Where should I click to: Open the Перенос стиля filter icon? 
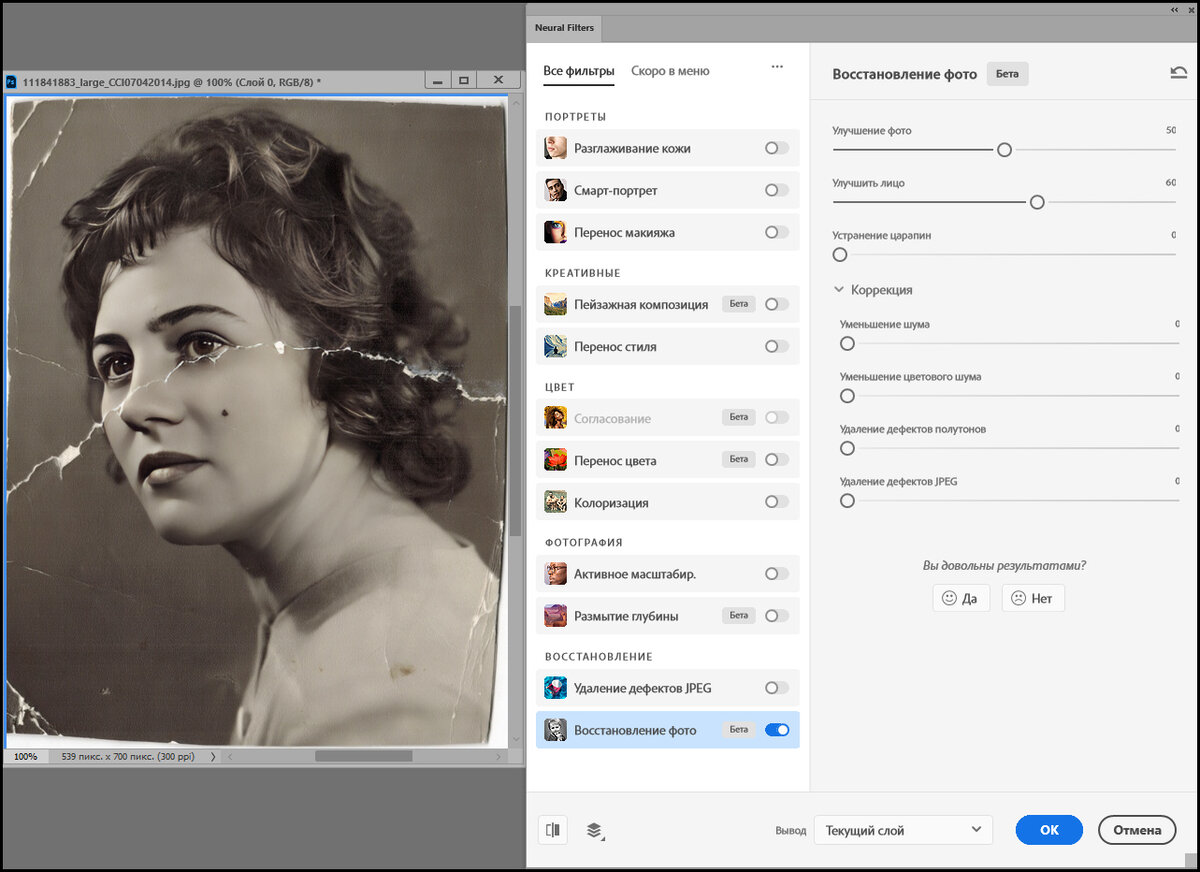click(555, 345)
